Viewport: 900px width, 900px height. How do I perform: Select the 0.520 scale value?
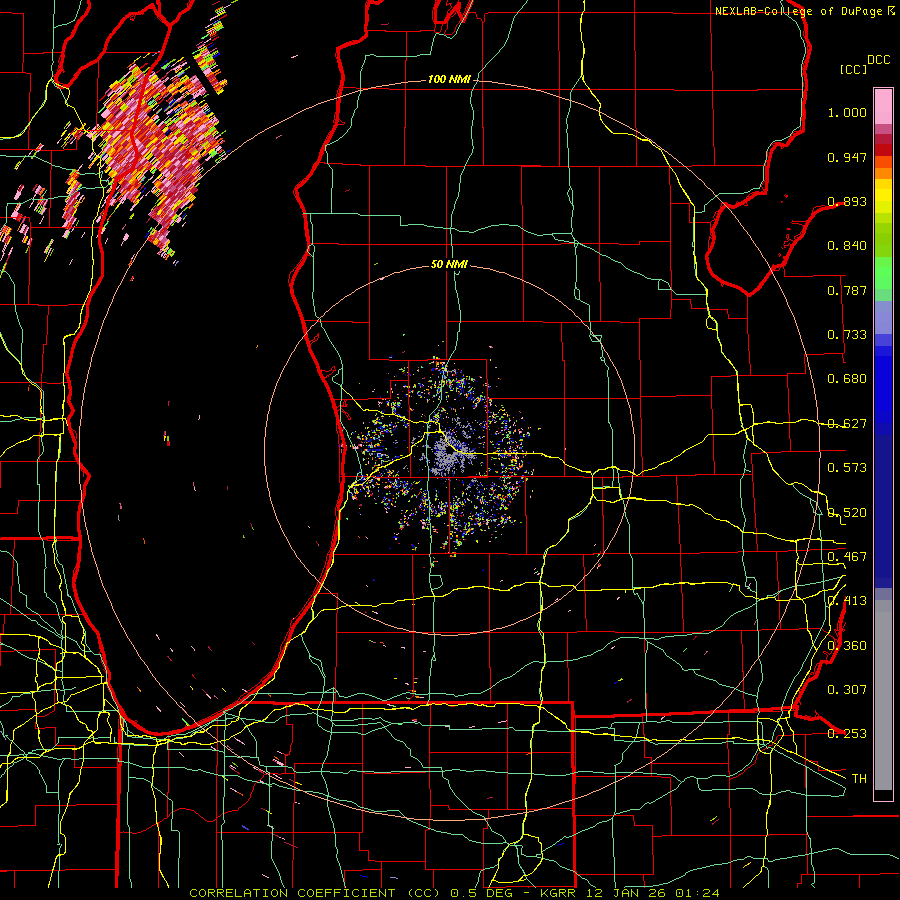(847, 513)
